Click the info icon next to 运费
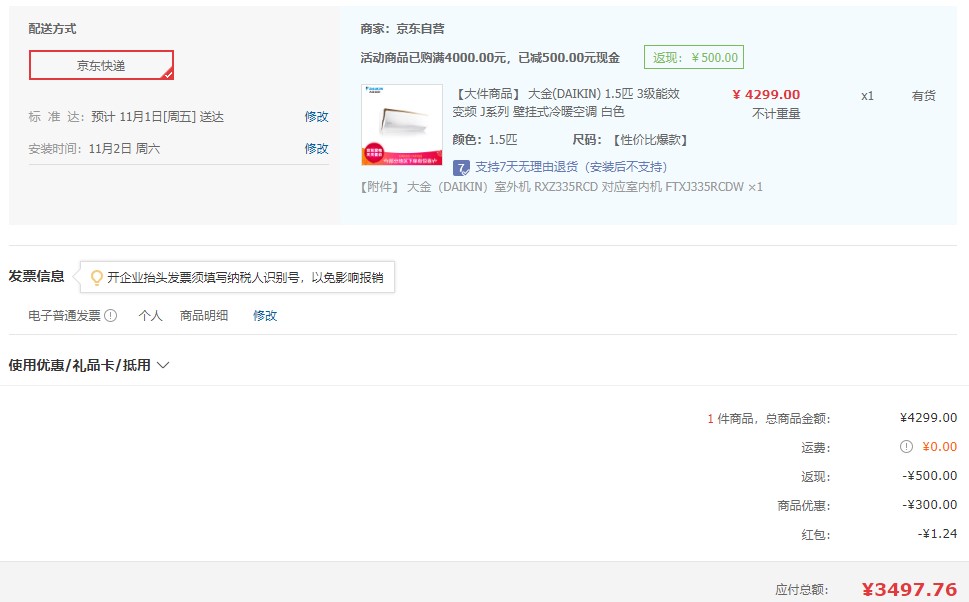This screenshot has width=969, height=602. click(906, 446)
